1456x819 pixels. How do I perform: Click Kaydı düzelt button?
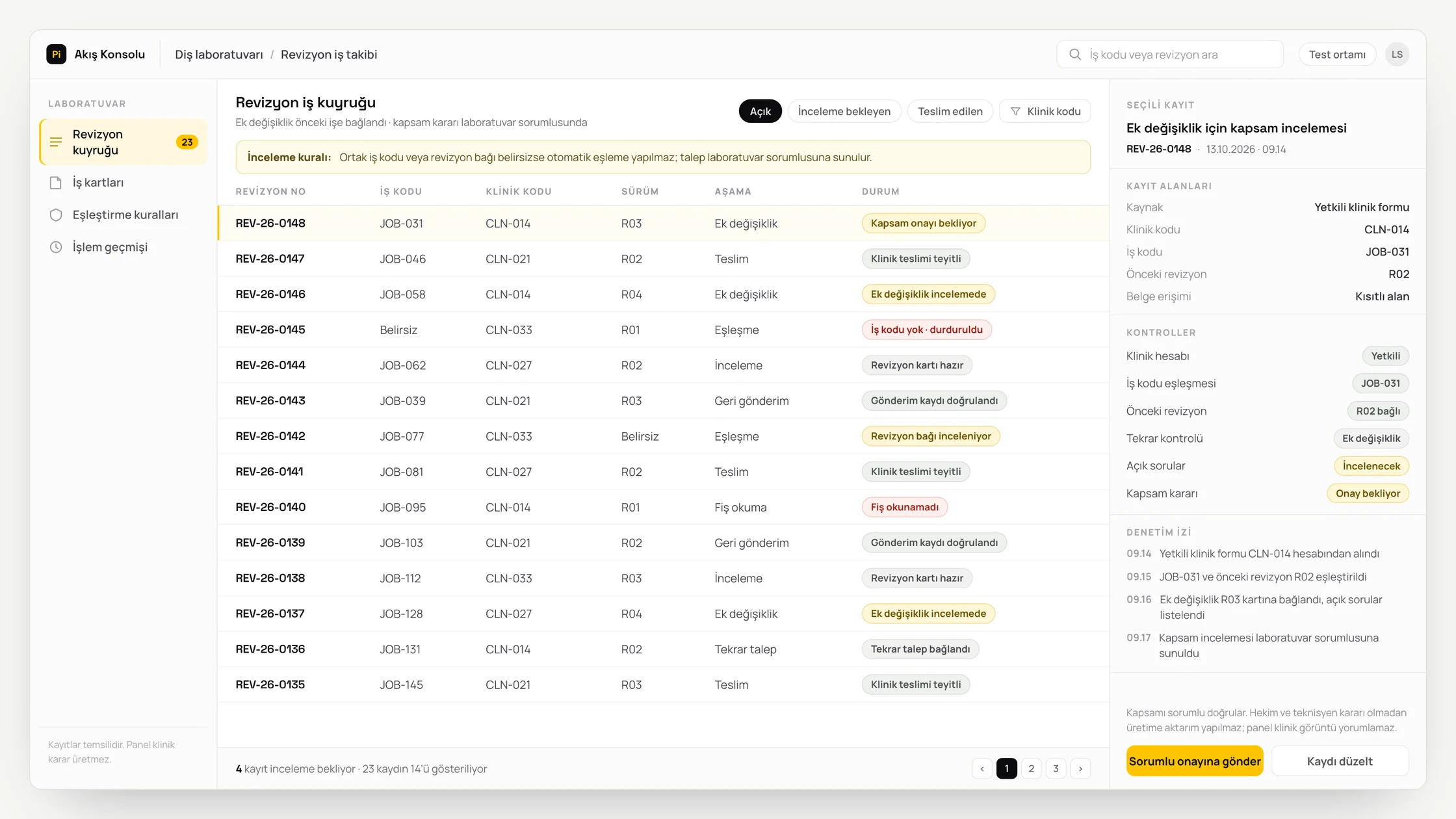pos(1340,761)
